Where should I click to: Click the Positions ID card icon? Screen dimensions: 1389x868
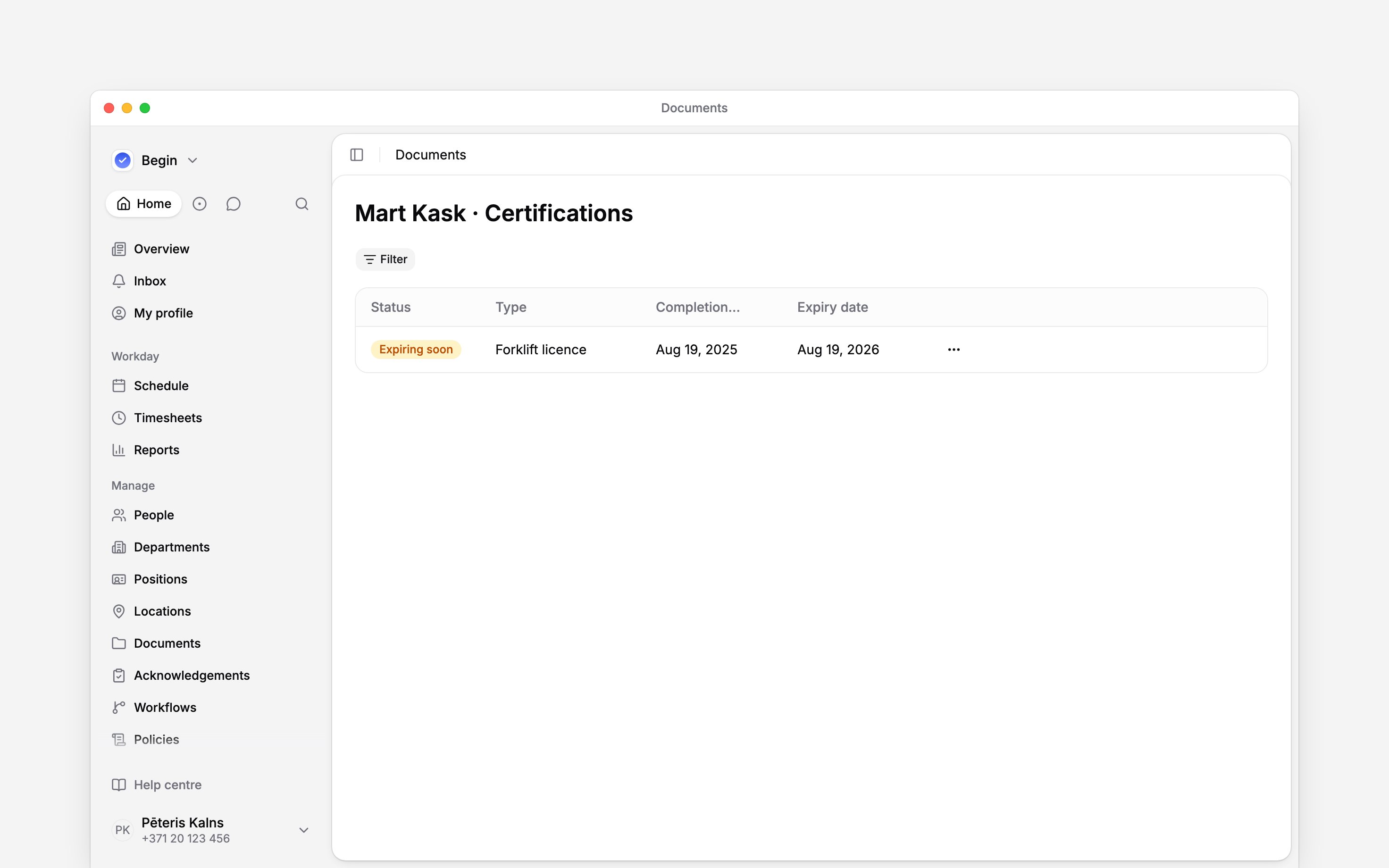(119, 579)
